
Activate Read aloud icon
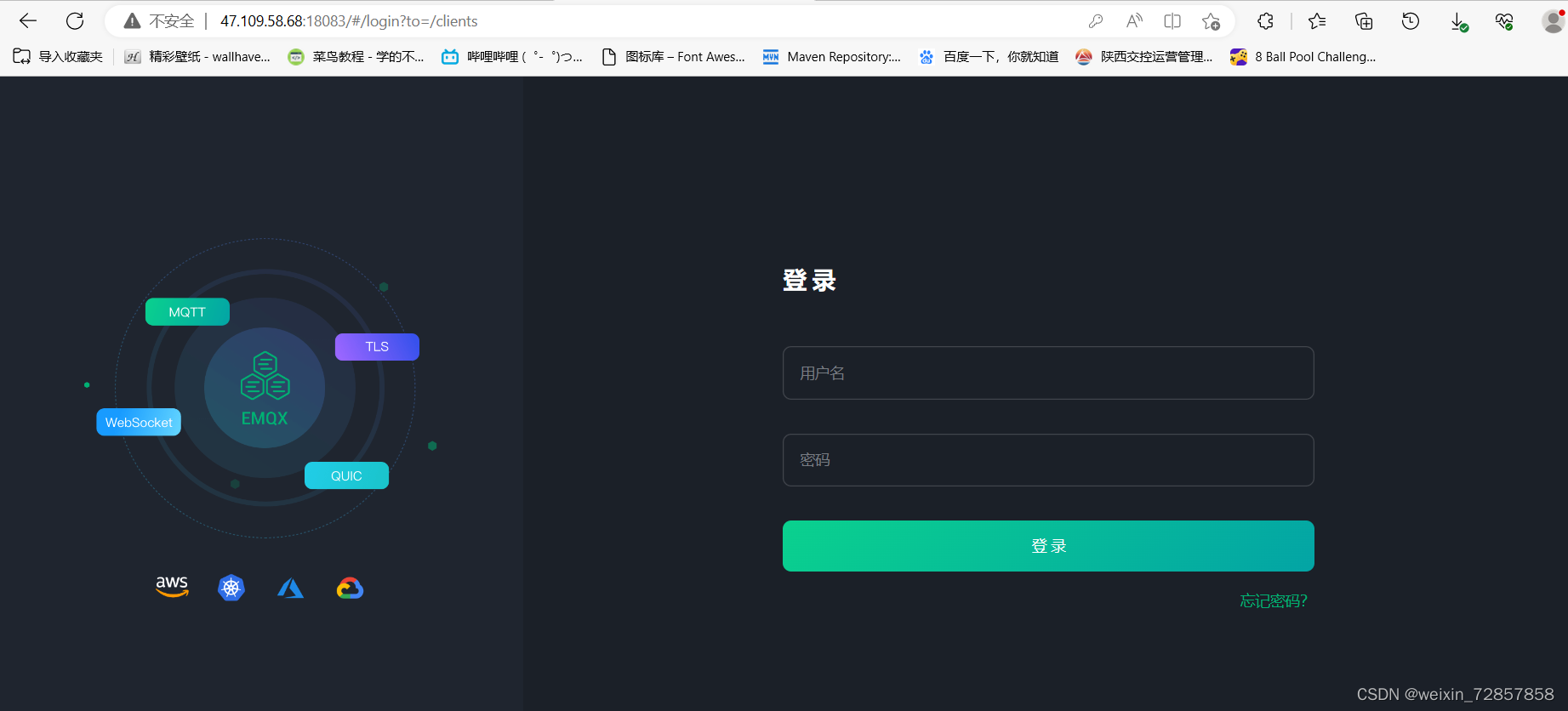pyautogui.click(x=1134, y=21)
